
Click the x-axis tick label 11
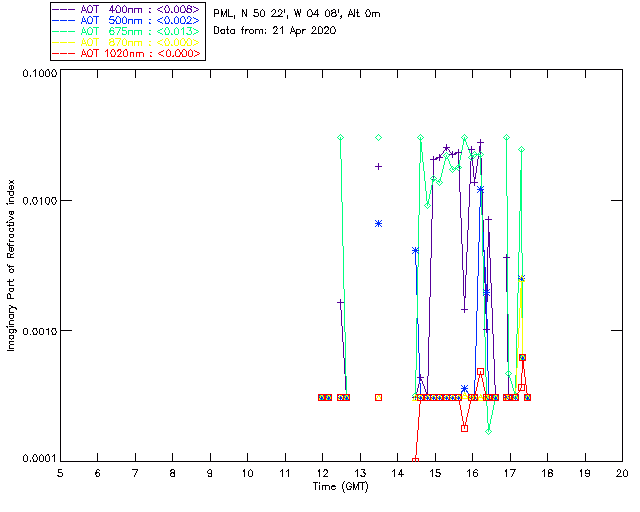point(285,473)
